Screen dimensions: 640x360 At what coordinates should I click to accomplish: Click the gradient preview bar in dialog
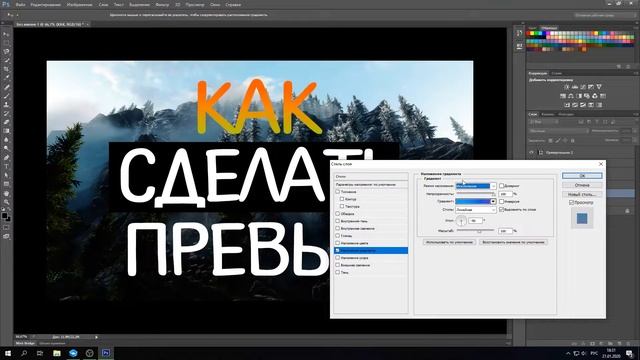point(473,202)
